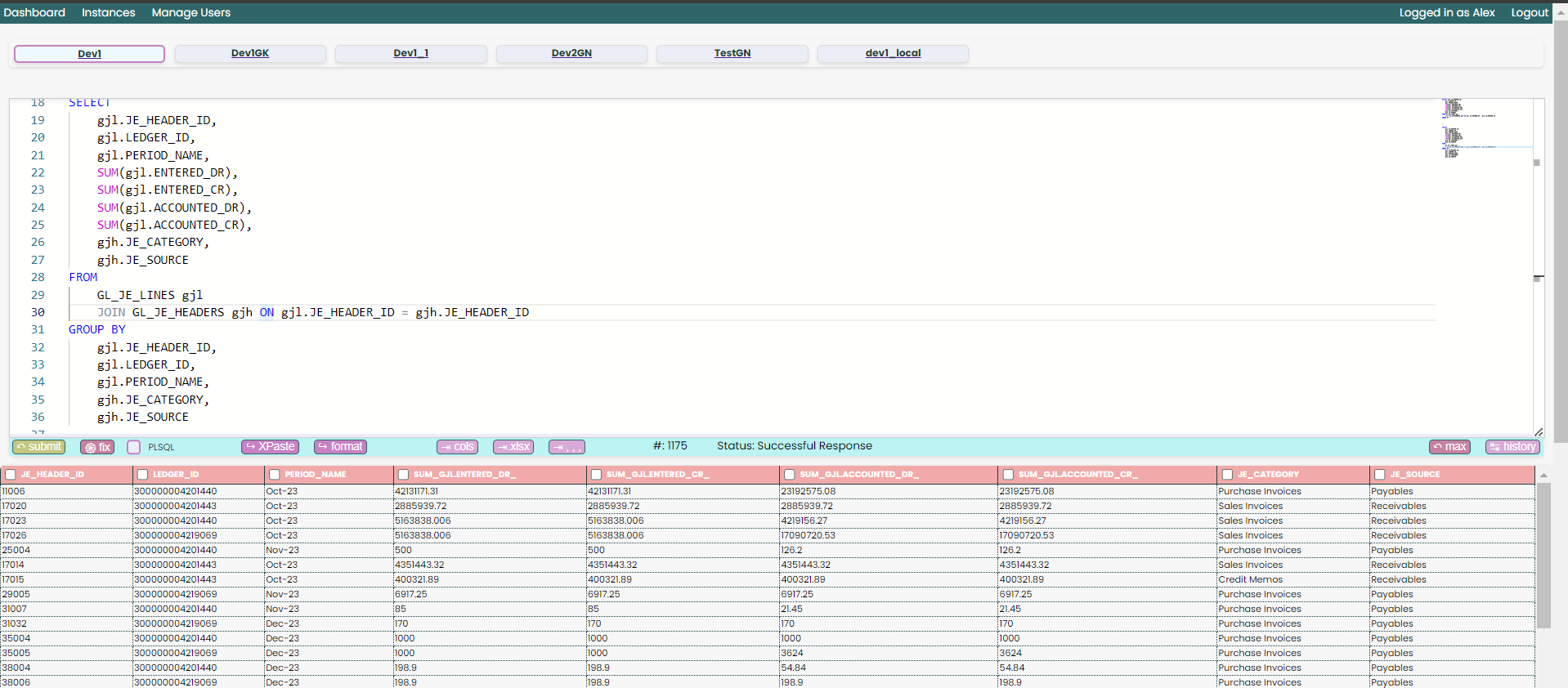The image size is (1568, 688).
Task: Click the FROM keyword on line 28
Action: tap(83, 277)
